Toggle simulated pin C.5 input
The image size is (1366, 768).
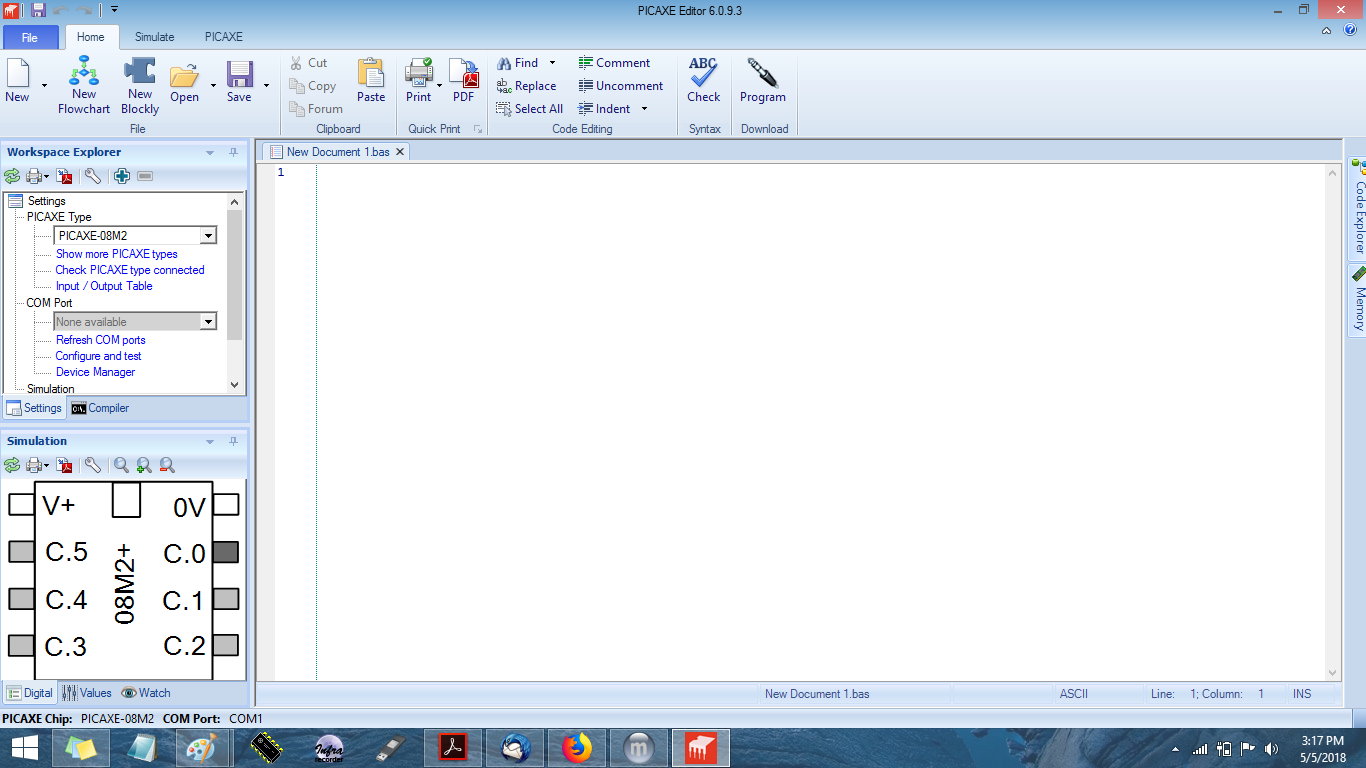(21, 551)
